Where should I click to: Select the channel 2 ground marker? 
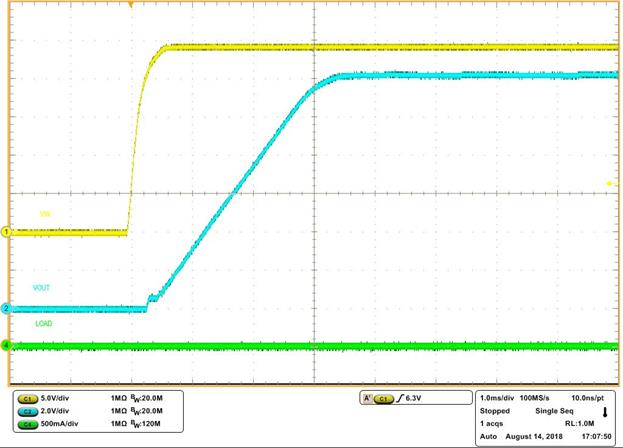[x=5, y=309]
